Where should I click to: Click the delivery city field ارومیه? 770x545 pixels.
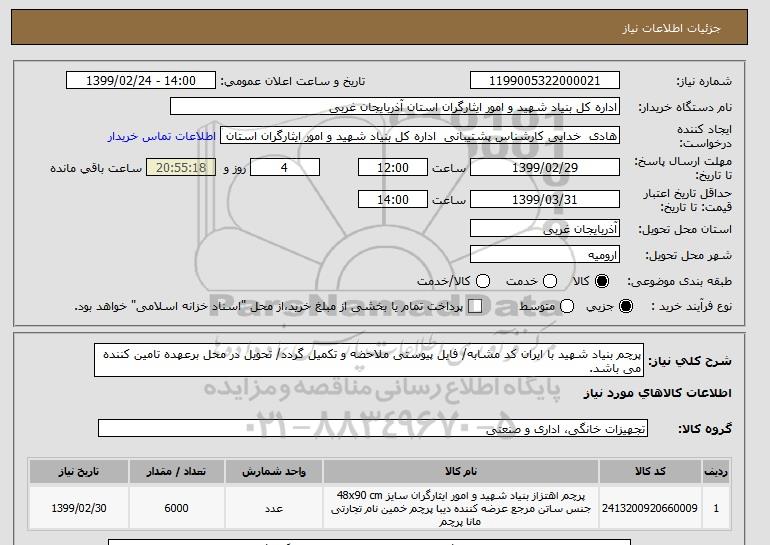[544, 255]
